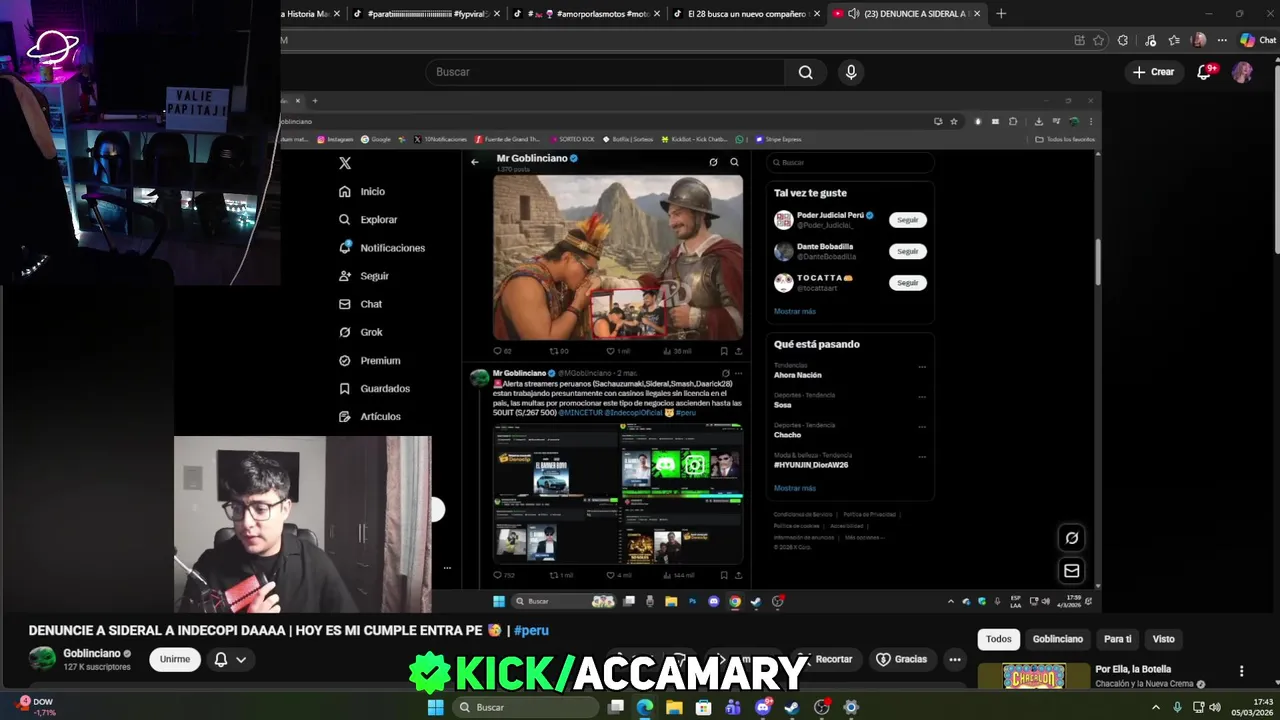Click the system tray microphone icon
Image resolution: width=1280 pixels, height=720 pixels.
click(1177, 707)
